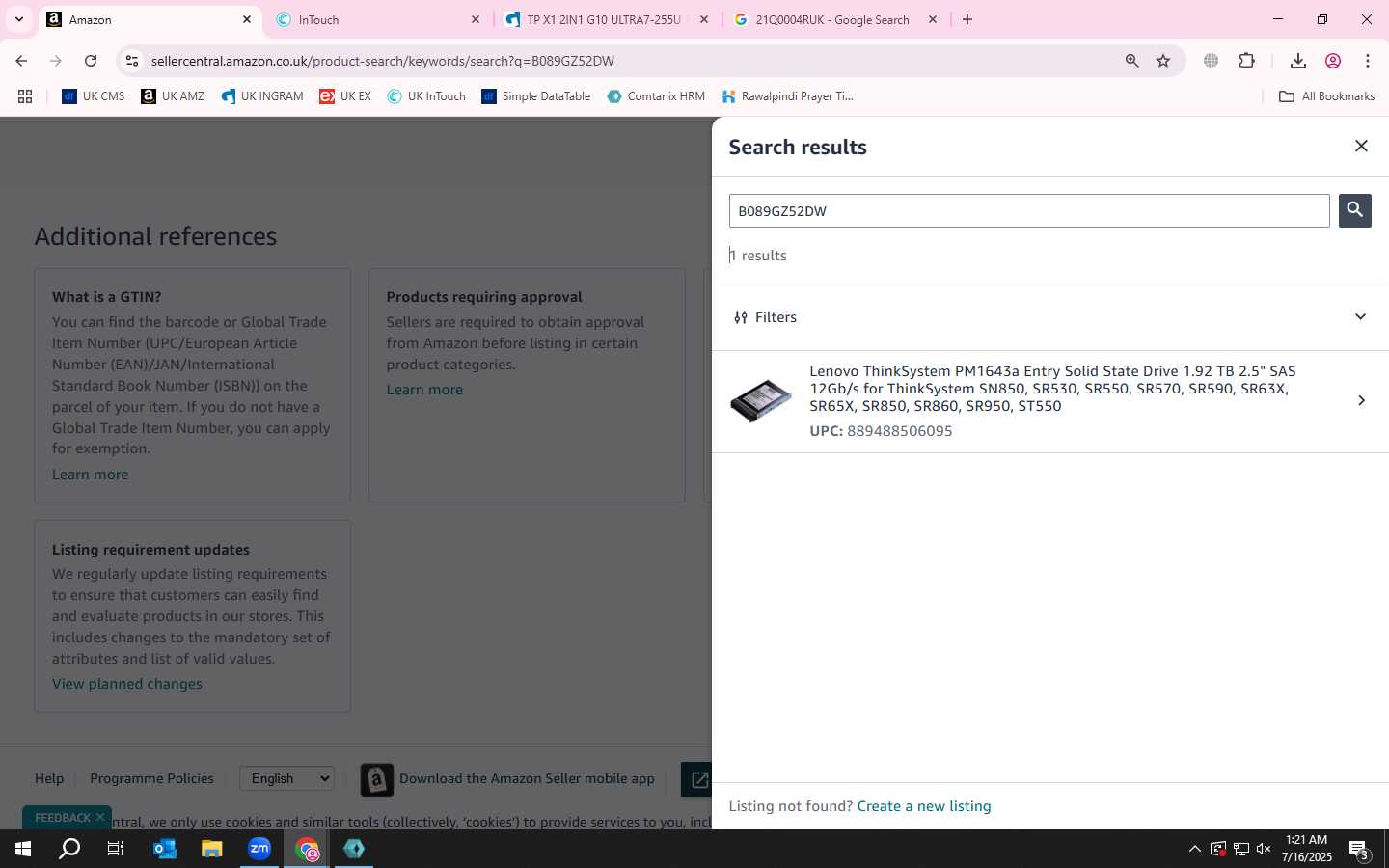The height and width of the screenshot is (868, 1389).
Task: Open the Windows Start menu
Action: pyautogui.click(x=23, y=849)
